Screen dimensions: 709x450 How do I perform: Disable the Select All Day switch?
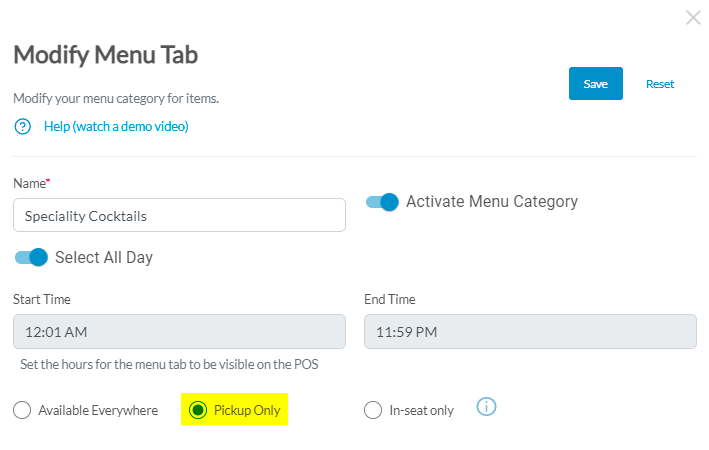(x=31, y=258)
